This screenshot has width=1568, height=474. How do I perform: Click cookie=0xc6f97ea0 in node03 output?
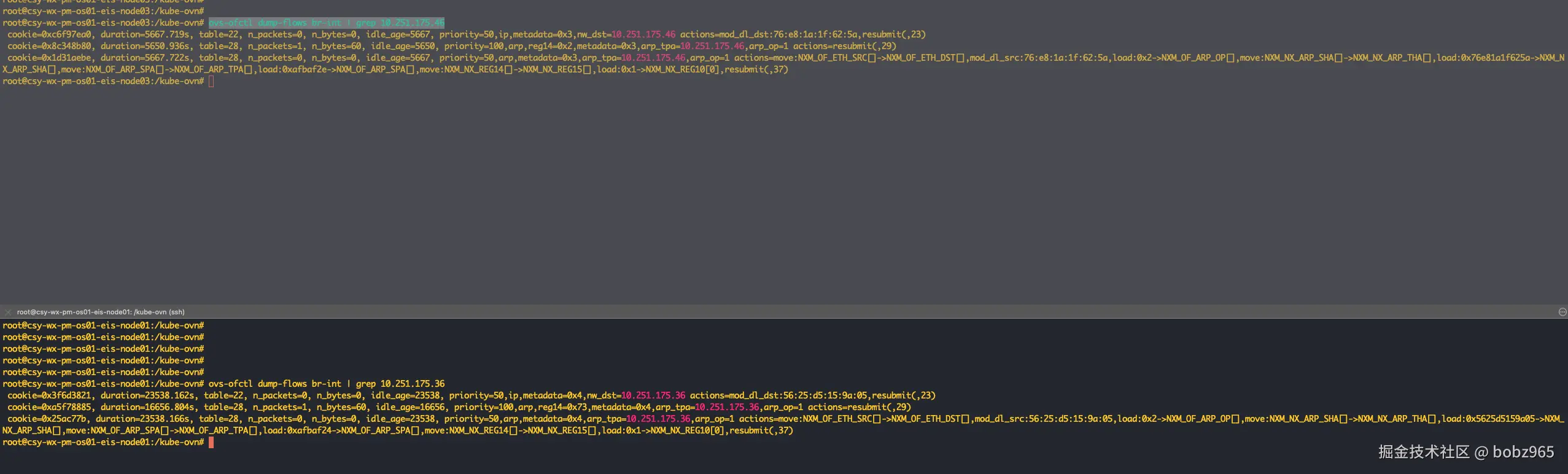click(x=49, y=34)
